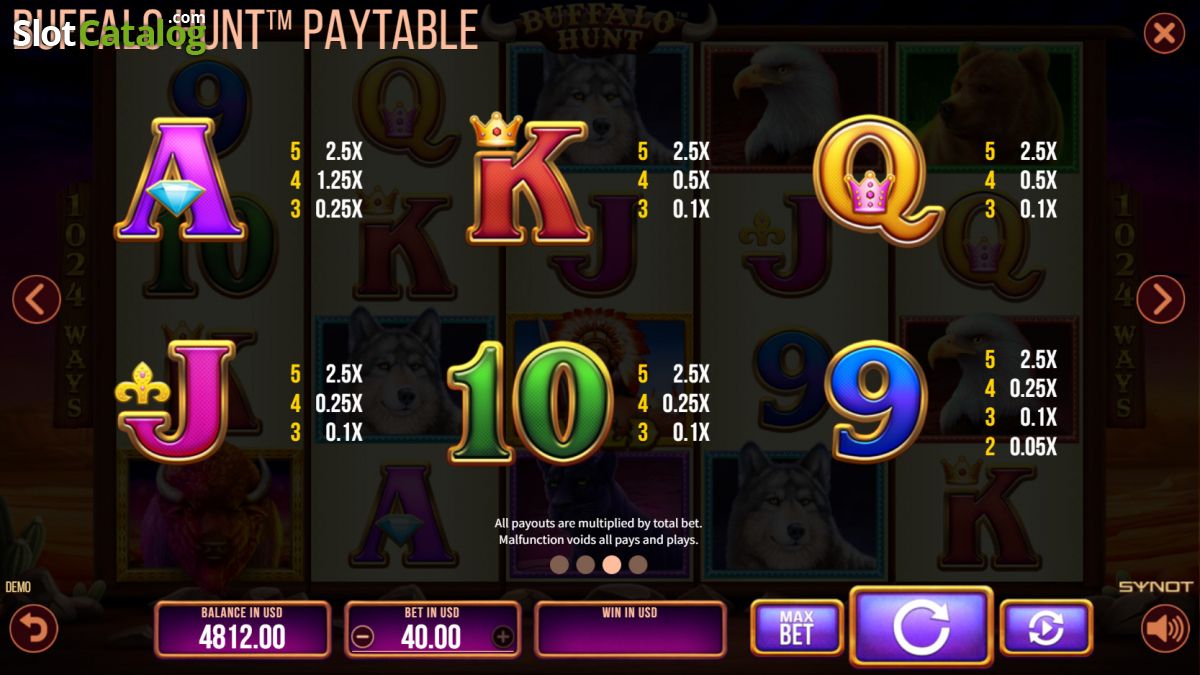Advance to the next paytable page arrow
The image size is (1200, 675).
(1161, 299)
